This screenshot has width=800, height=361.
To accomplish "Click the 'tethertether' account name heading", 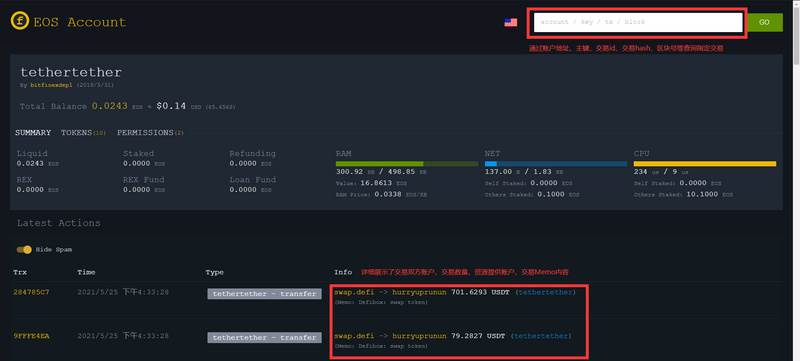I will [71, 72].
